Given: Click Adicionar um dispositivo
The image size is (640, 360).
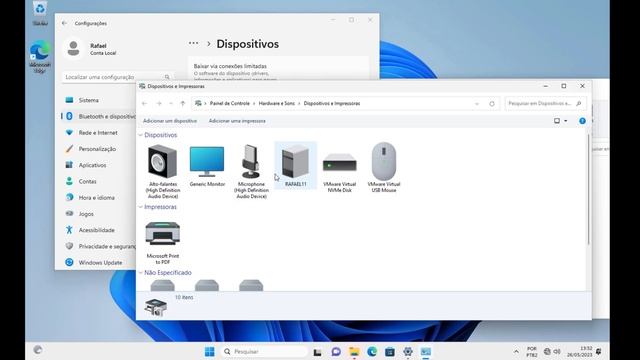Looking at the screenshot, I should coord(170,121).
